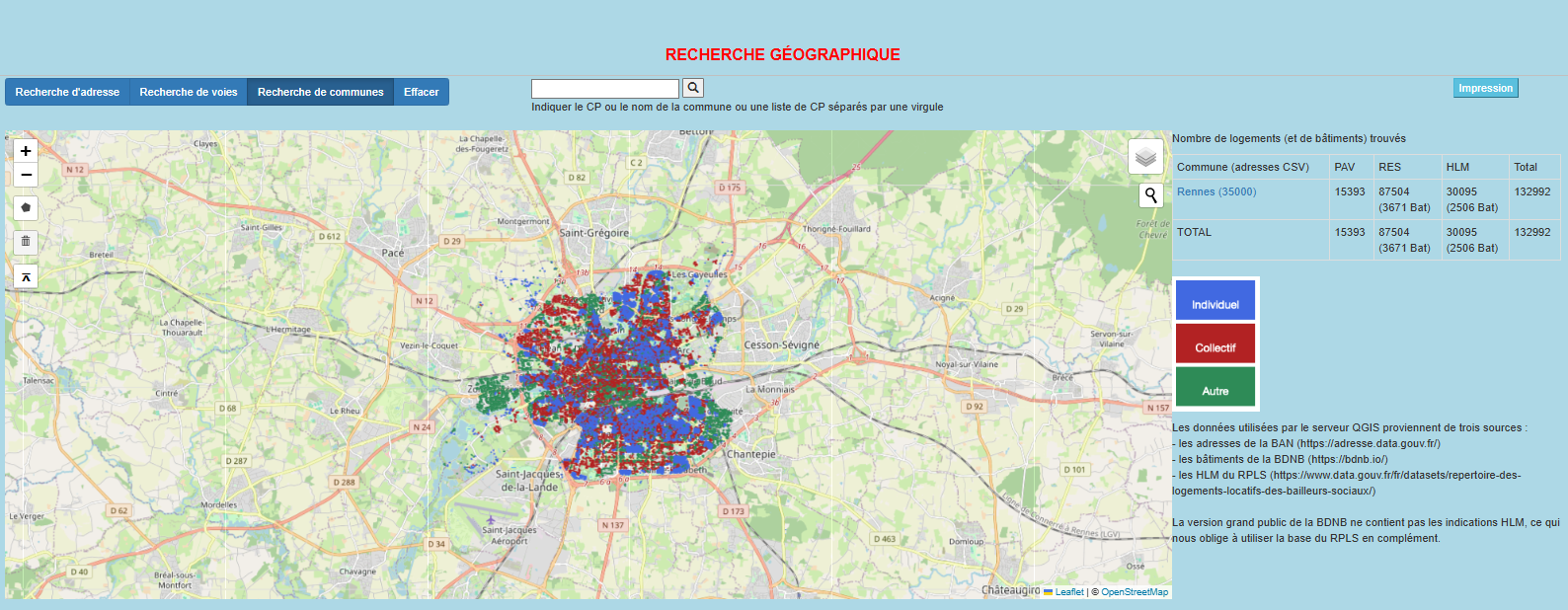The height and width of the screenshot is (610, 1568).
Task: Select Recherche de communes tab
Action: pyautogui.click(x=321, y=92)
